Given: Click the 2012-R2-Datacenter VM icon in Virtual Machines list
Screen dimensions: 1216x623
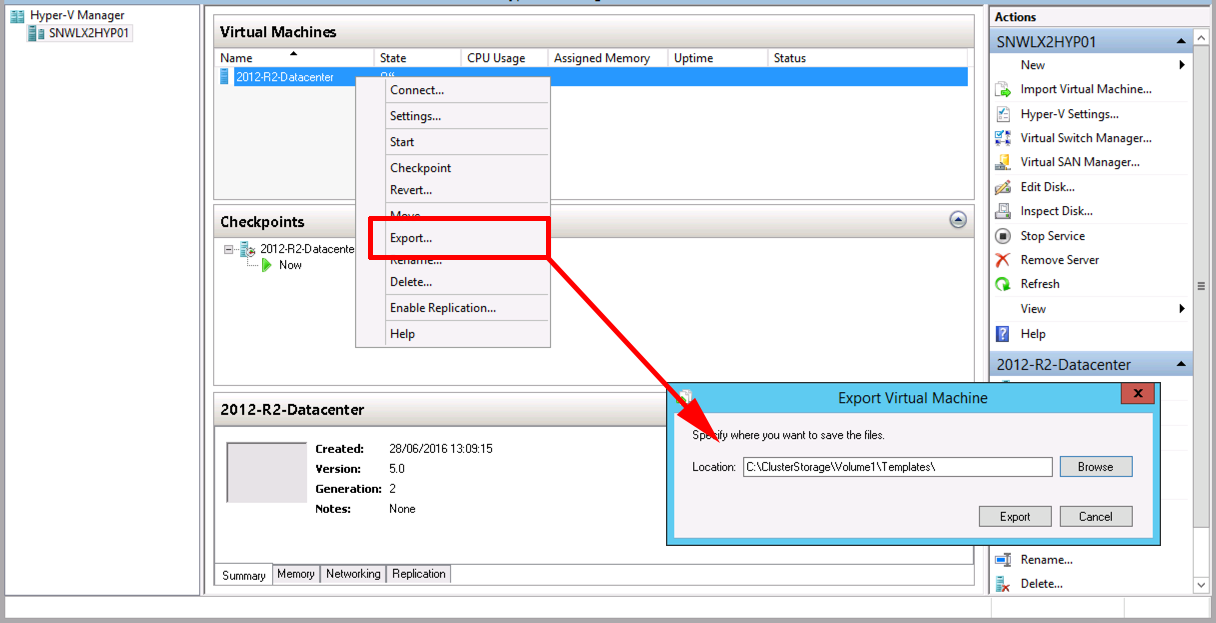Looking at the screenshot, I should [x=225, y=77].
